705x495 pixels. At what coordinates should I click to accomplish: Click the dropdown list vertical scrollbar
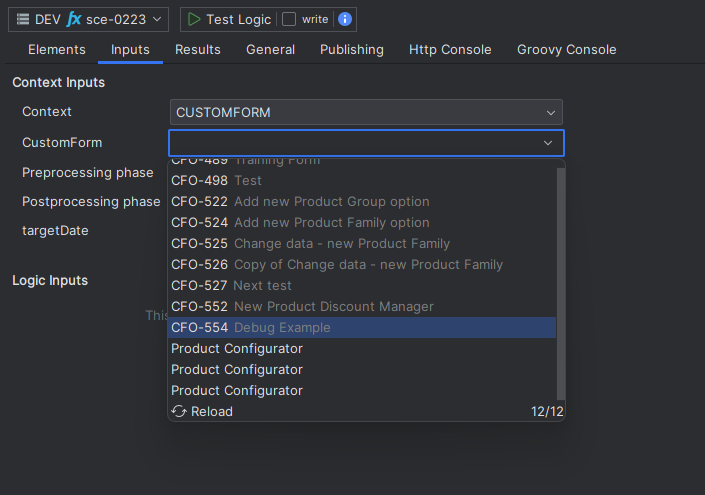click(561, 283)
